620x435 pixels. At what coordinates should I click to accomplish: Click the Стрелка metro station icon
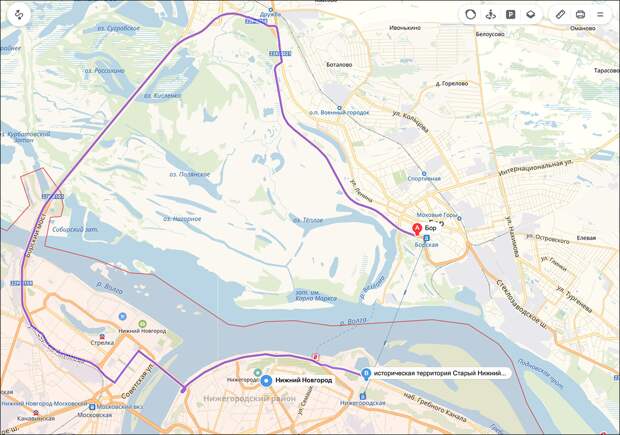click(102, 336)
